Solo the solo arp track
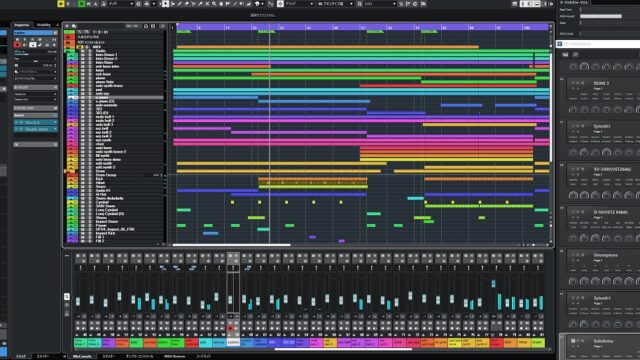The image size is (640, 360). [89, 93]
